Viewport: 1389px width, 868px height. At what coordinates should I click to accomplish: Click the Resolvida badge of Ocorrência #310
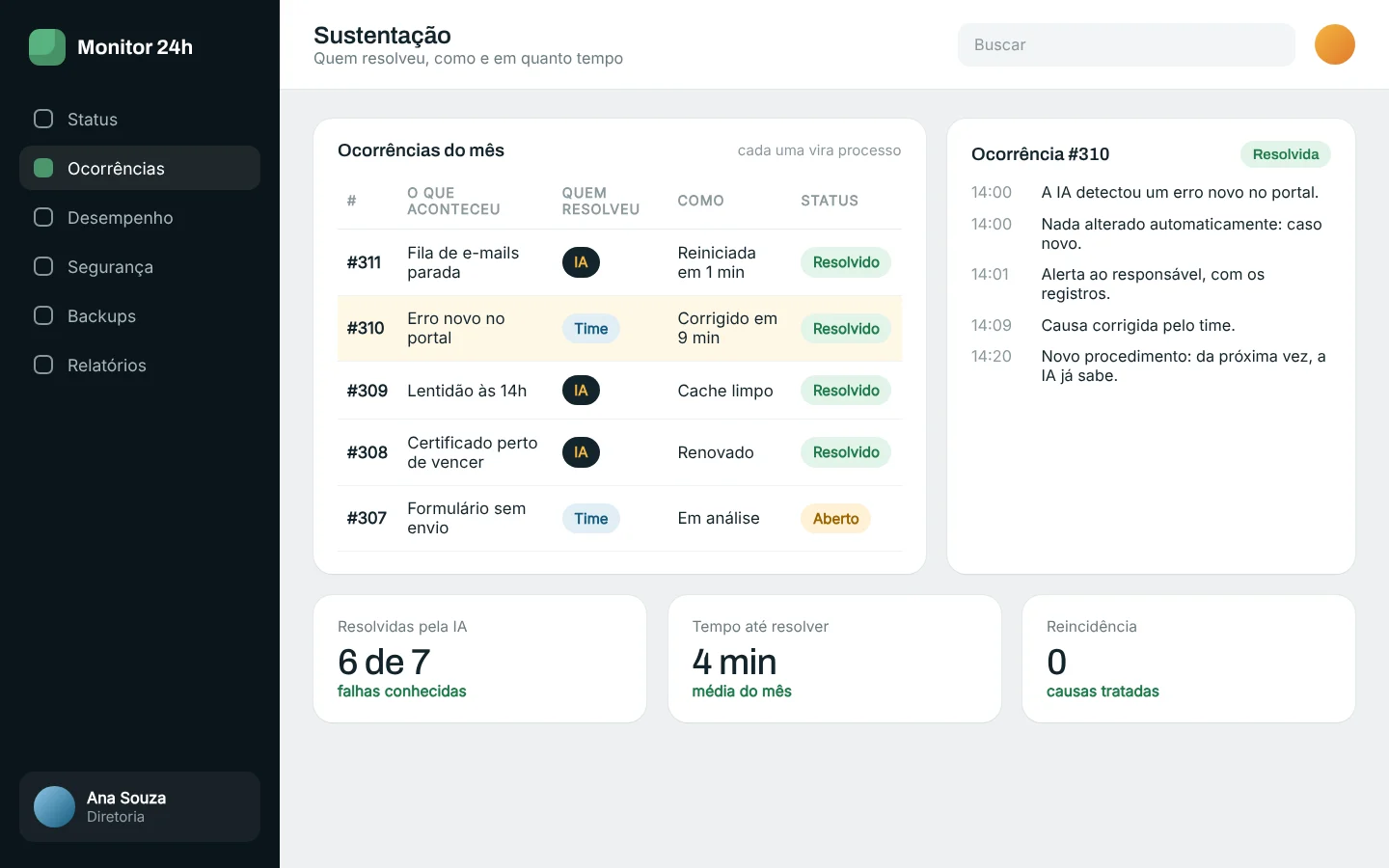point(1286,154)
